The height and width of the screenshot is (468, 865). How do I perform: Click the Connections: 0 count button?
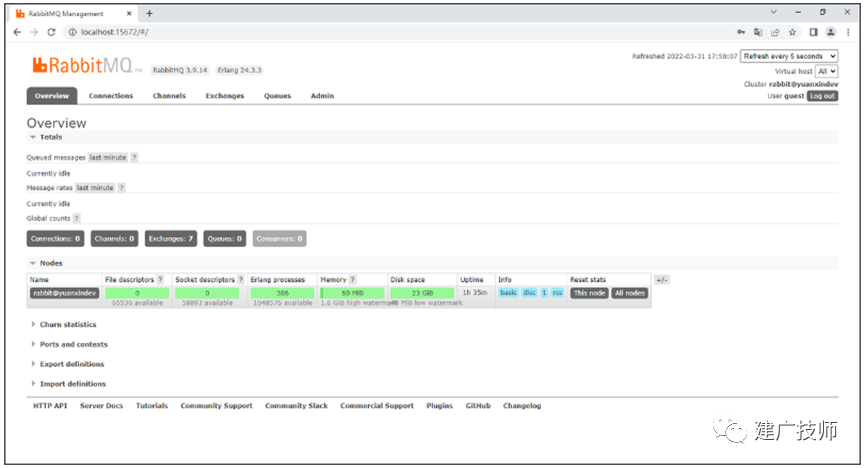point(55,239)
